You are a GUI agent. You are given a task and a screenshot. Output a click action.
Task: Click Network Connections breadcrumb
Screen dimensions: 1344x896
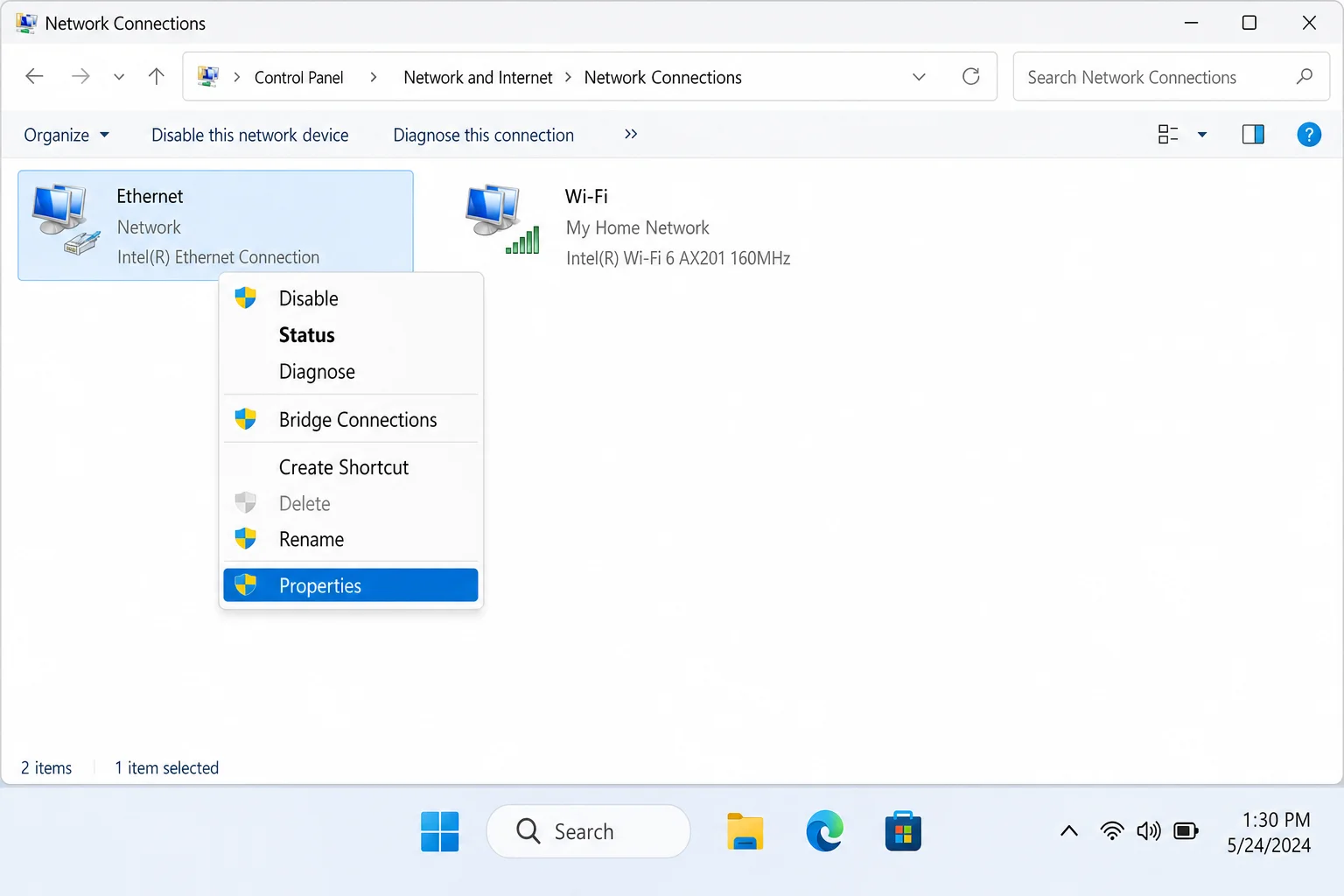pyautogui.click(x=662, y=77)
